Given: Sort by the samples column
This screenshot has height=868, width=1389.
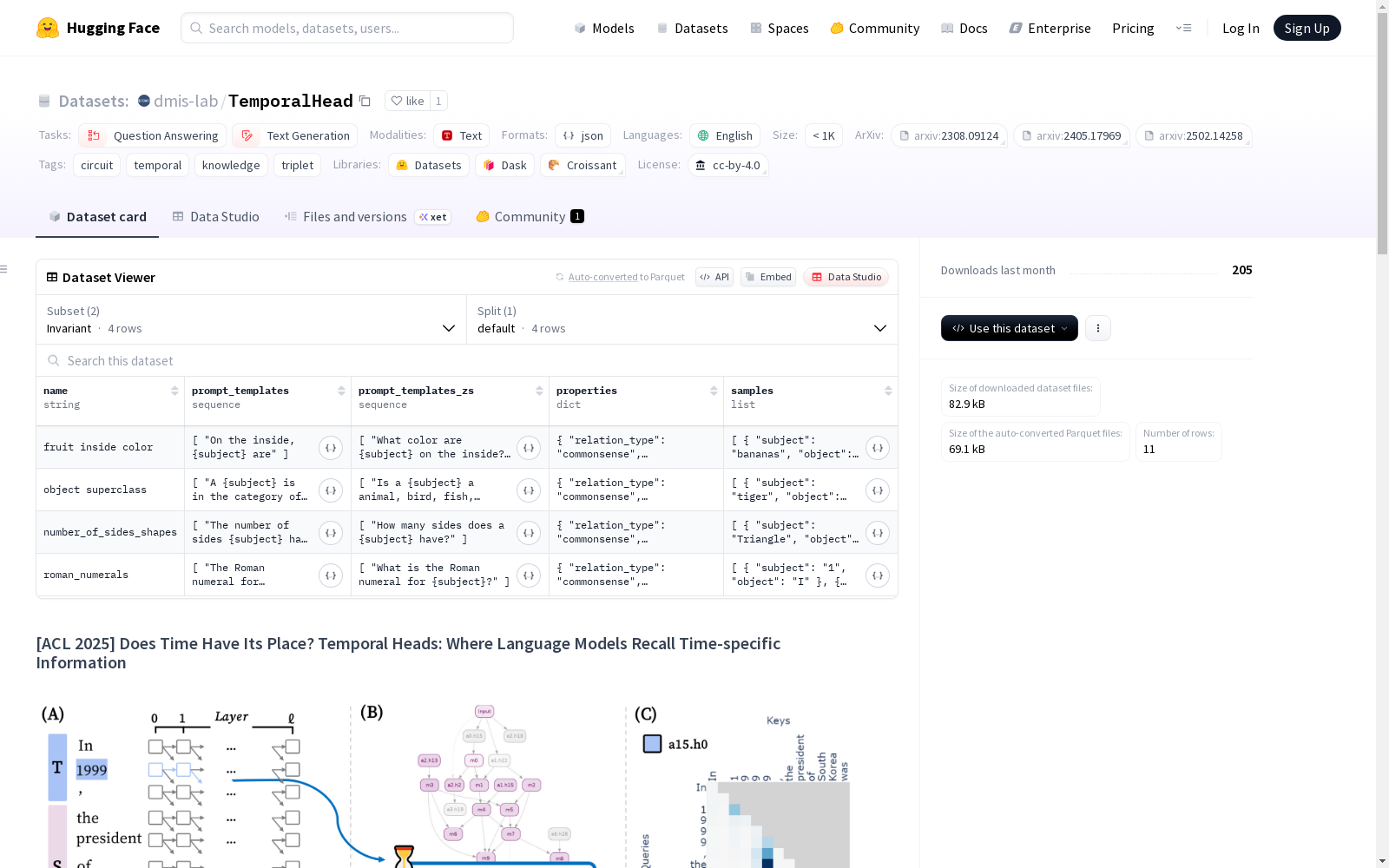Looking at the screenshot, I should point(888,391).
